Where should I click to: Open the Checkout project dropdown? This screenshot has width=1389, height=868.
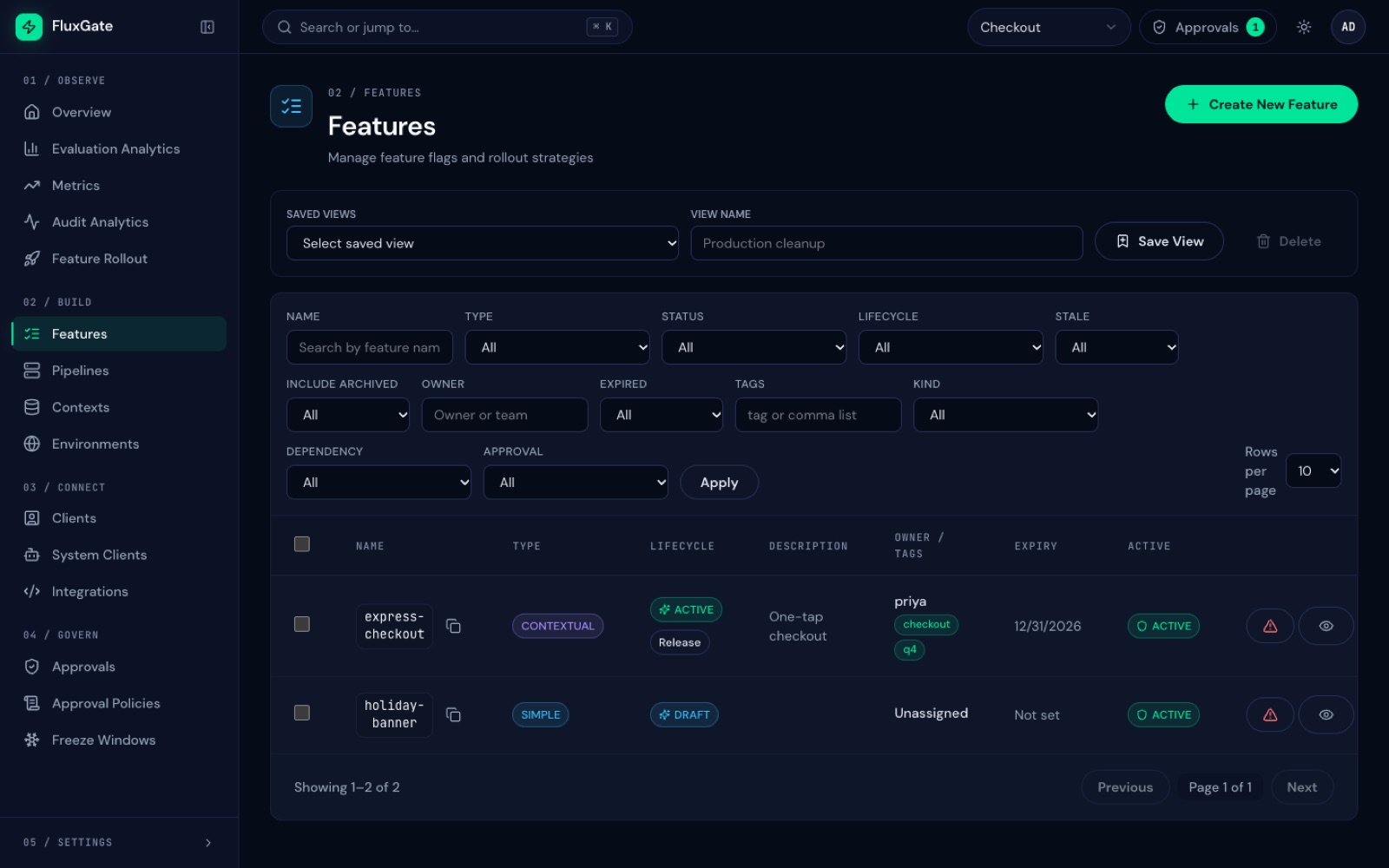(x=1049, y=27)
